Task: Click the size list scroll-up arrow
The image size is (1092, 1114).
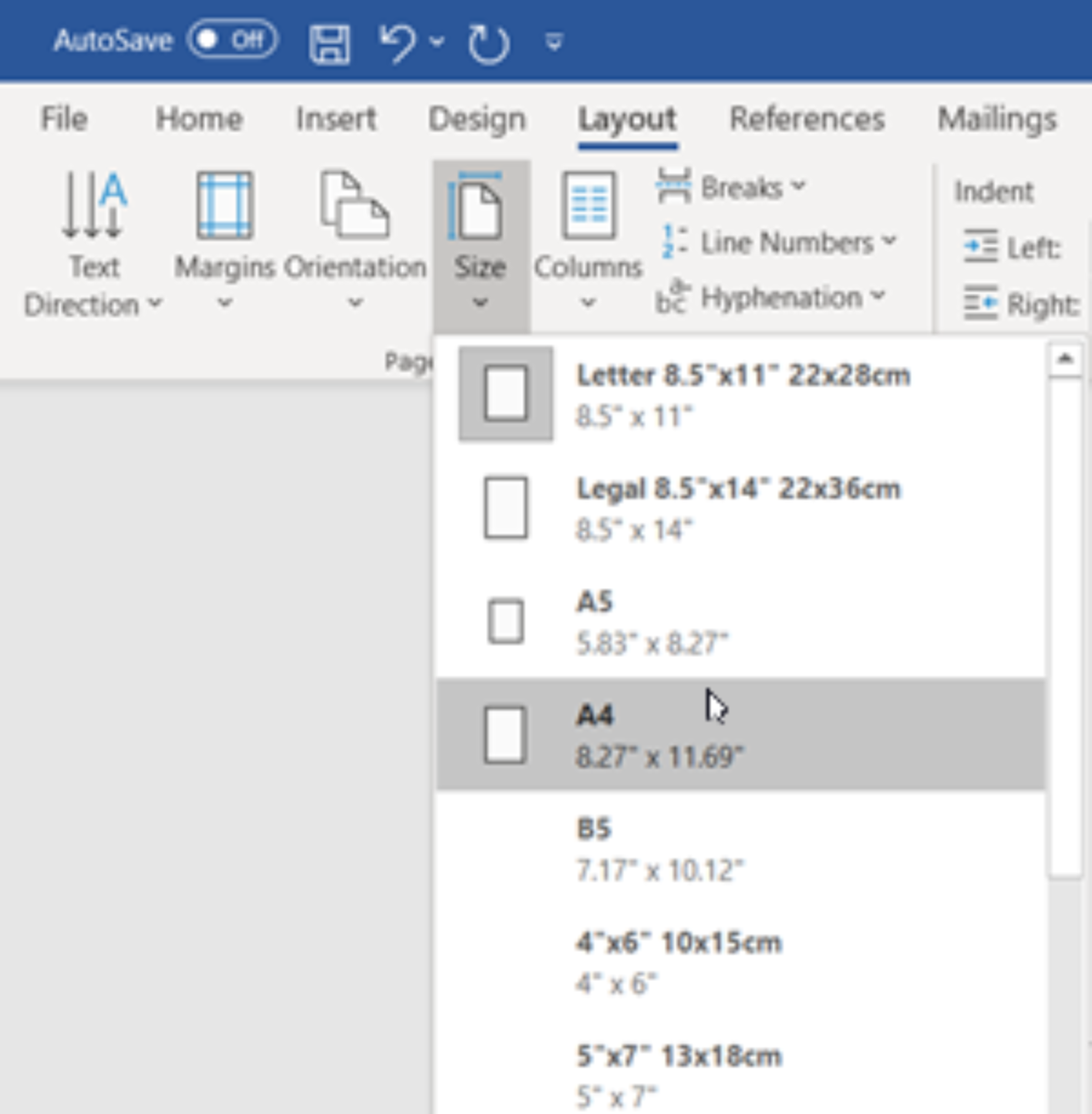Action: click(x=1065, y=360)
